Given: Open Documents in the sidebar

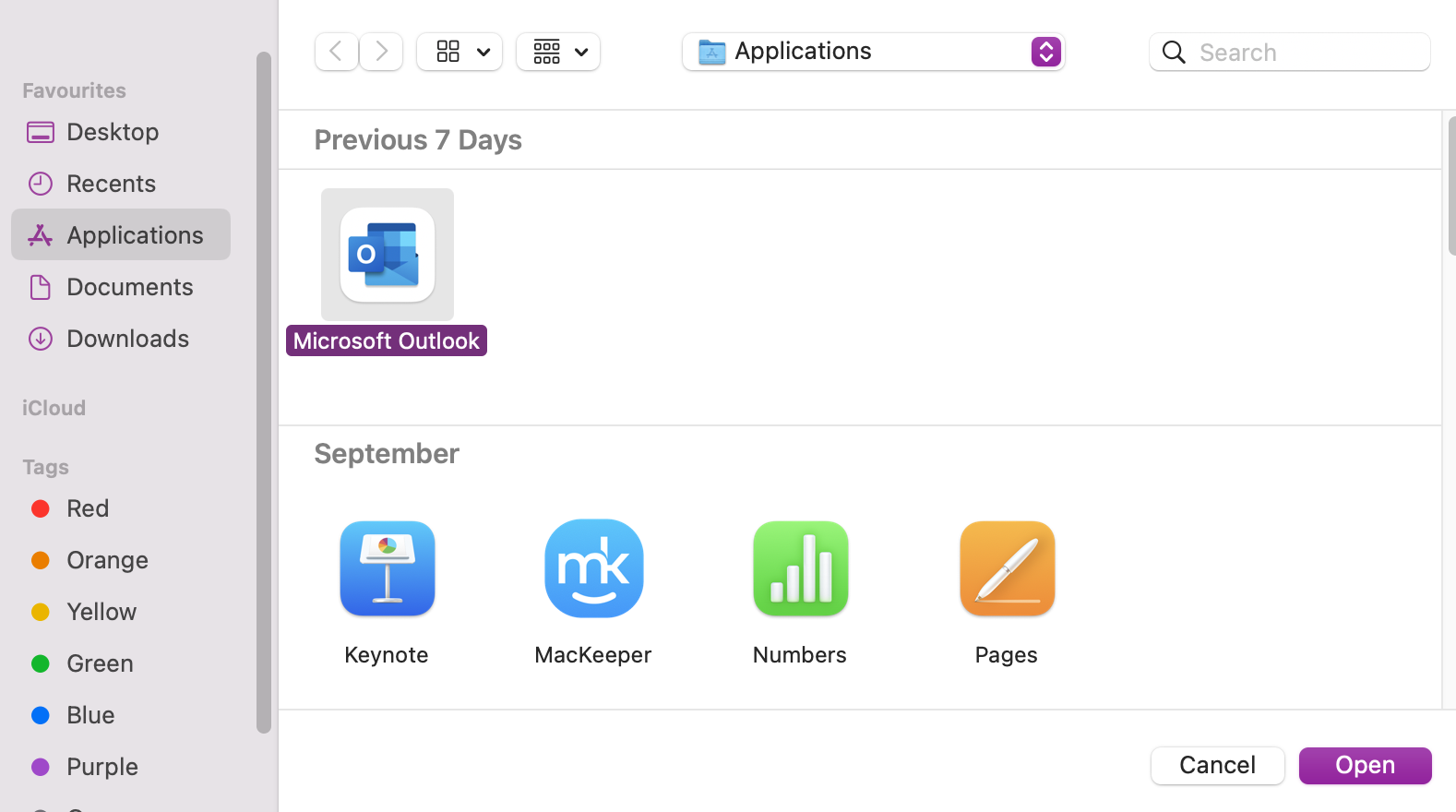Looking at the screenshot, I should tap(121, 287).
